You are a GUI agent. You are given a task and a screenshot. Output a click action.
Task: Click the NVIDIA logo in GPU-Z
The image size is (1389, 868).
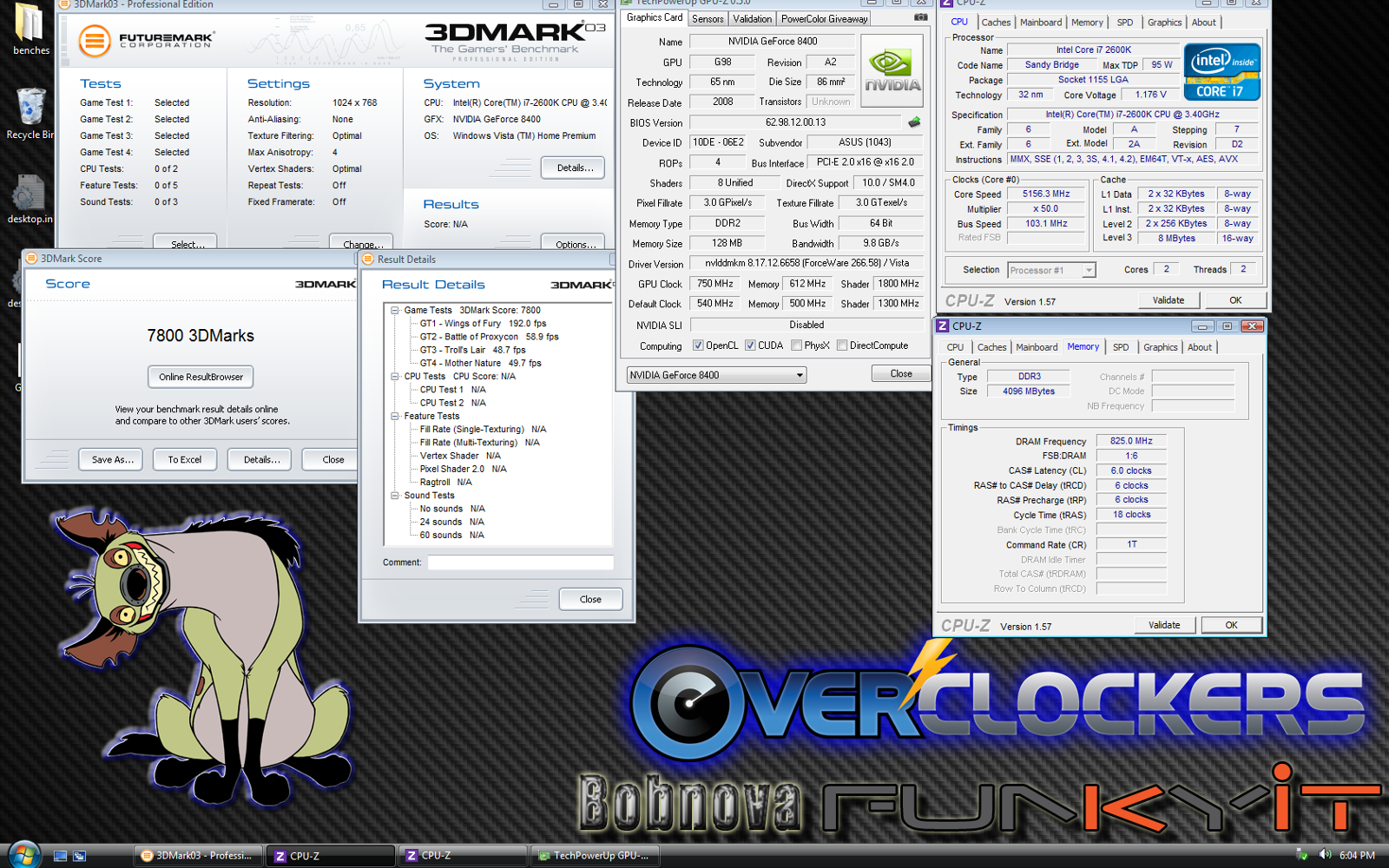(x=892, y=70)
